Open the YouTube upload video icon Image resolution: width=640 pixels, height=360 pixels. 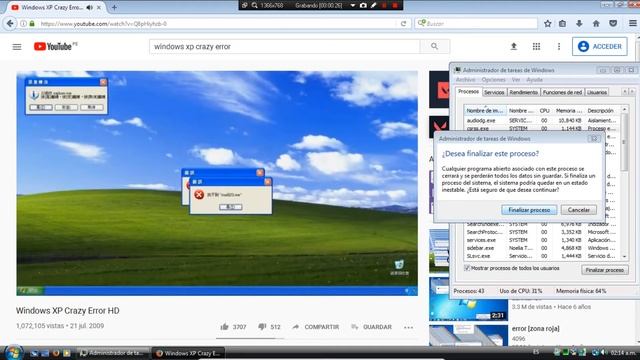coord(514,47)
